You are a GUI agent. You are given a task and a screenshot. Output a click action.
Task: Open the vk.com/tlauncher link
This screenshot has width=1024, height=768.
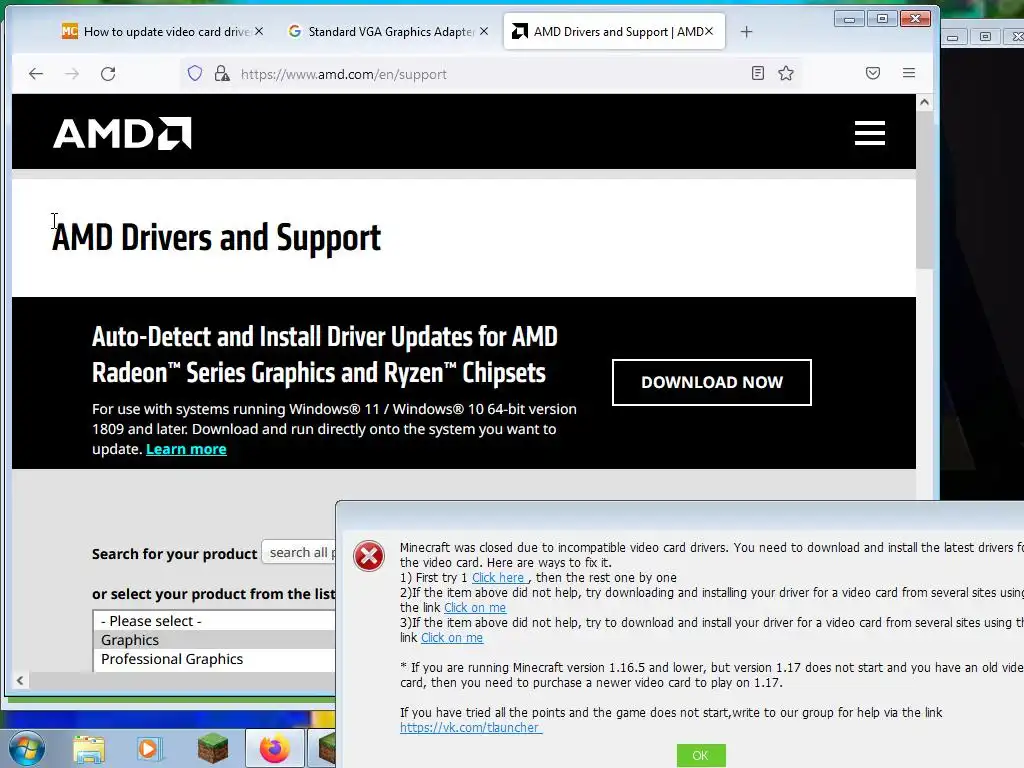coord(470,728)
